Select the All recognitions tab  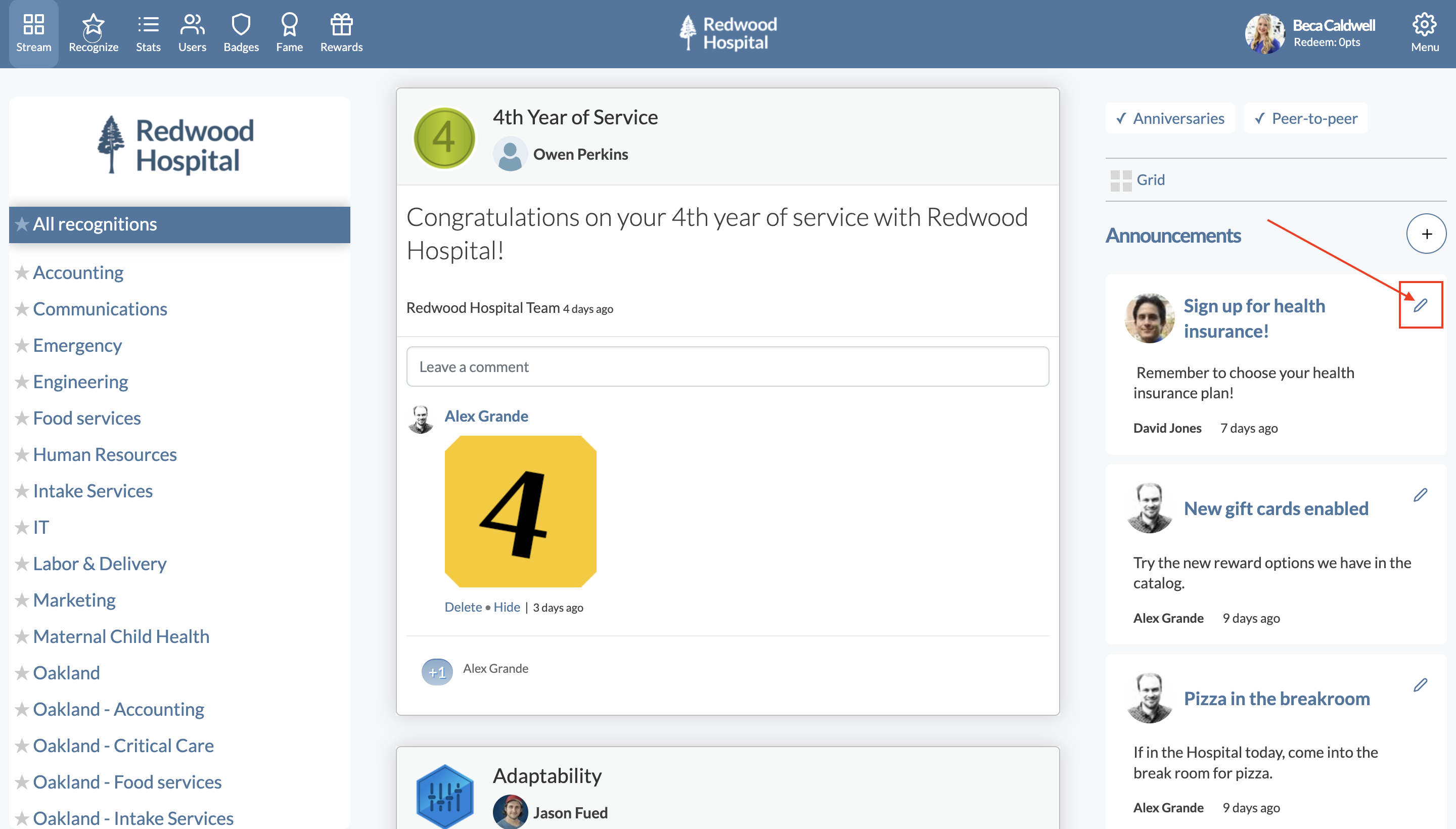95,224
